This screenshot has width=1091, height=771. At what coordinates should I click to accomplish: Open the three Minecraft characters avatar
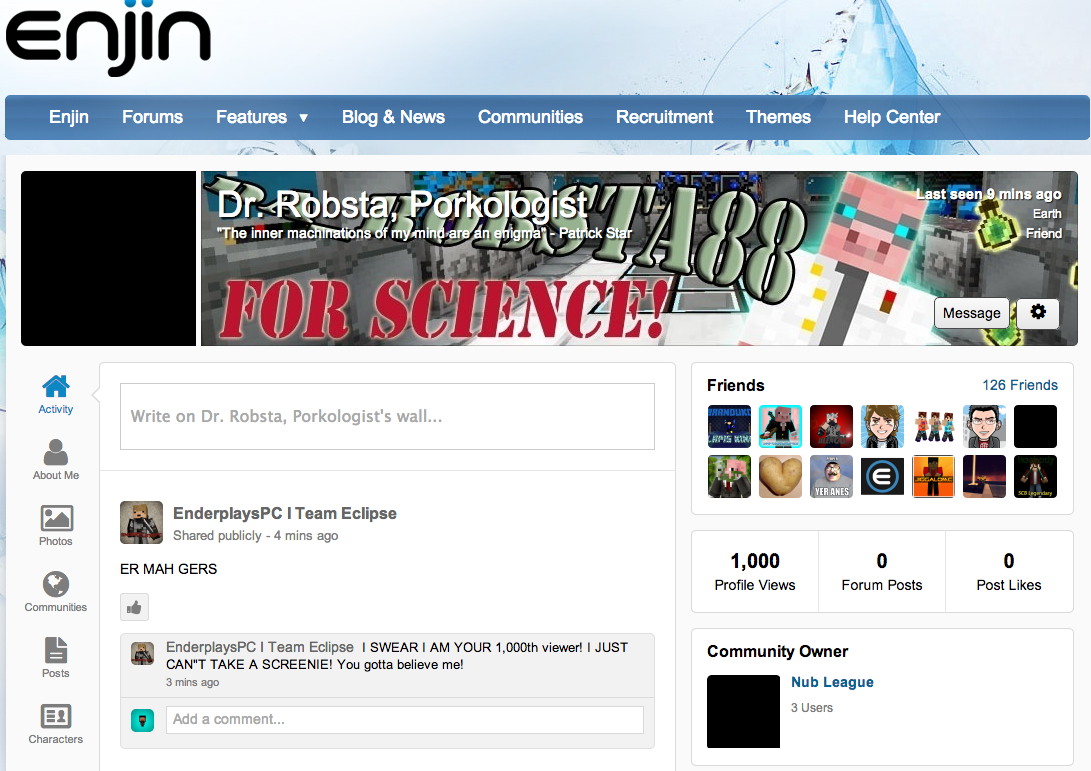(933, 426)
